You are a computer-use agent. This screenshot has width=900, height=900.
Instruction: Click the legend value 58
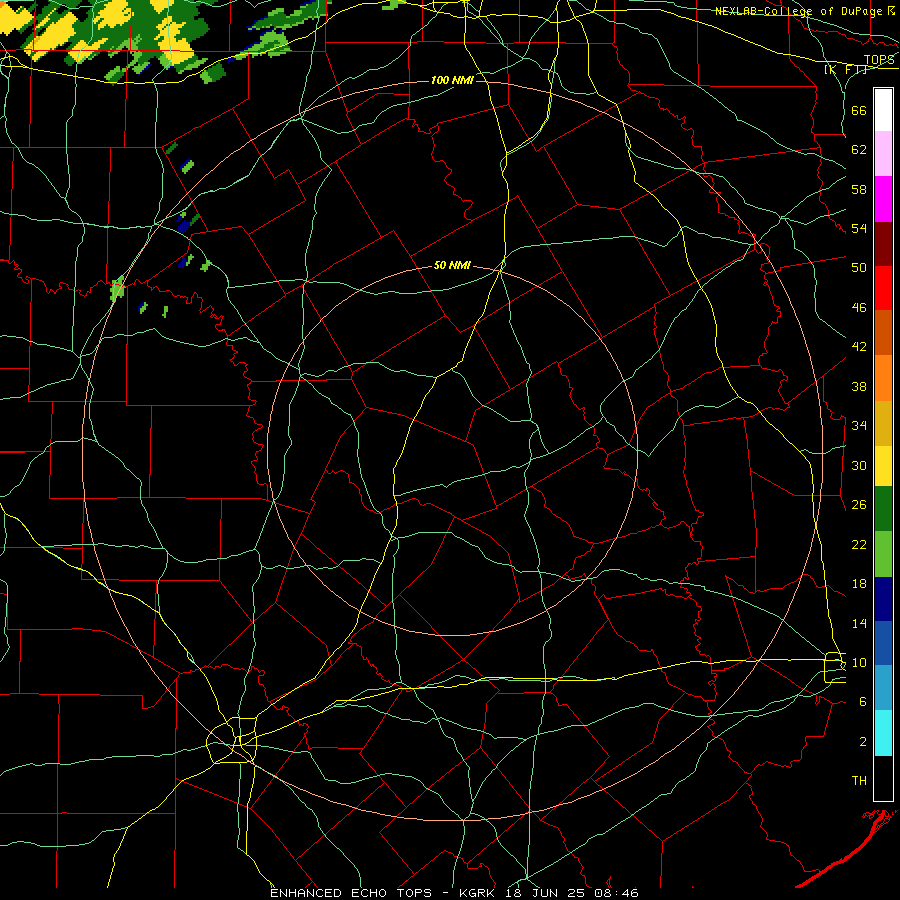(859, 189)
